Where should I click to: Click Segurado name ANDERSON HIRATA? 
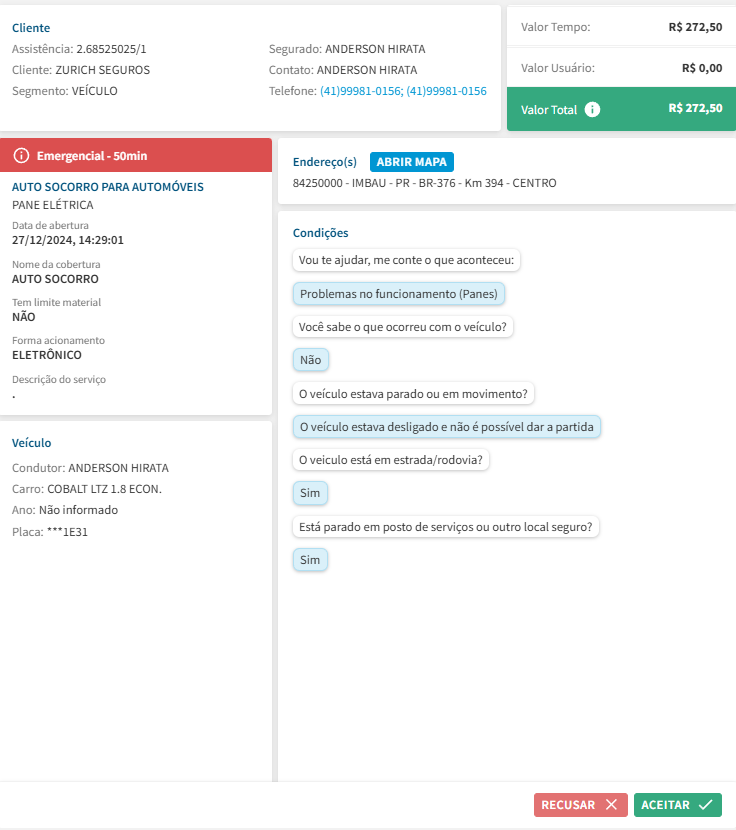coord(375,49)
